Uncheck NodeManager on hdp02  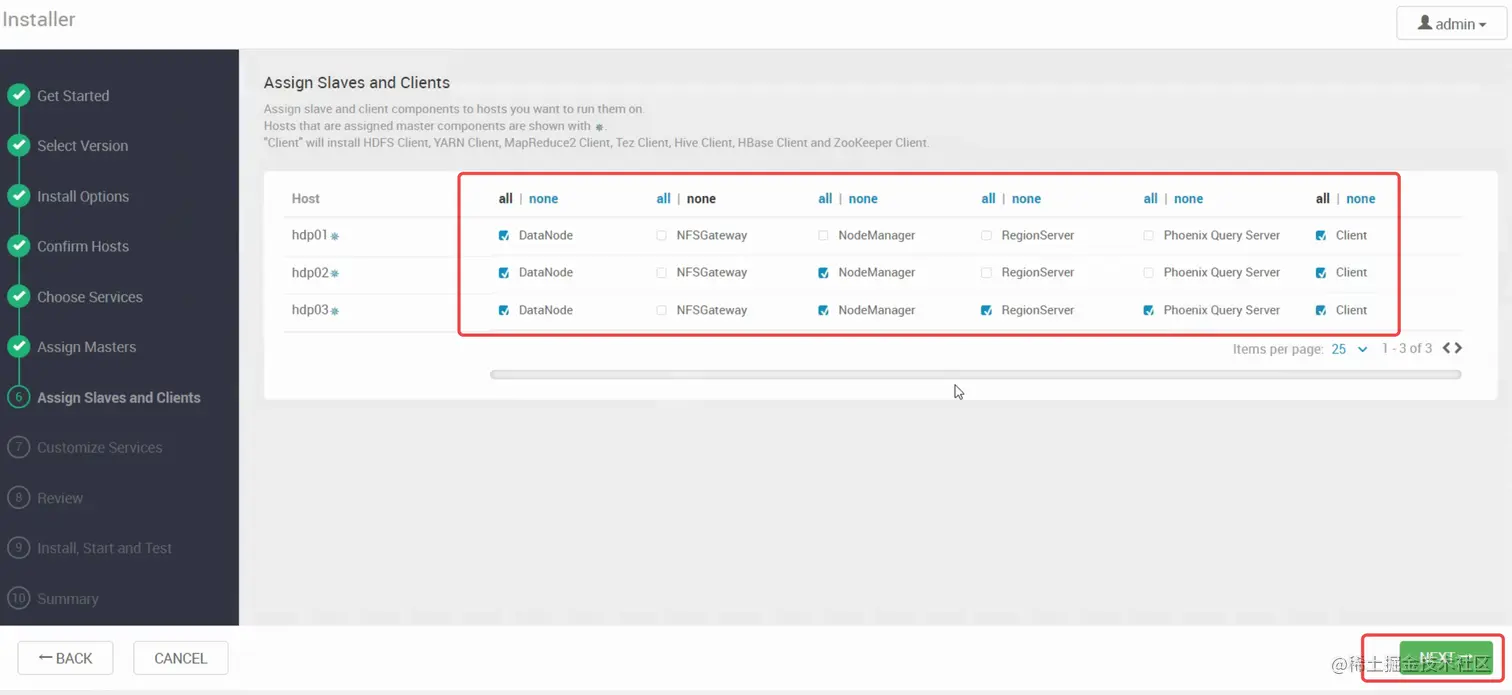pos(823,273)
